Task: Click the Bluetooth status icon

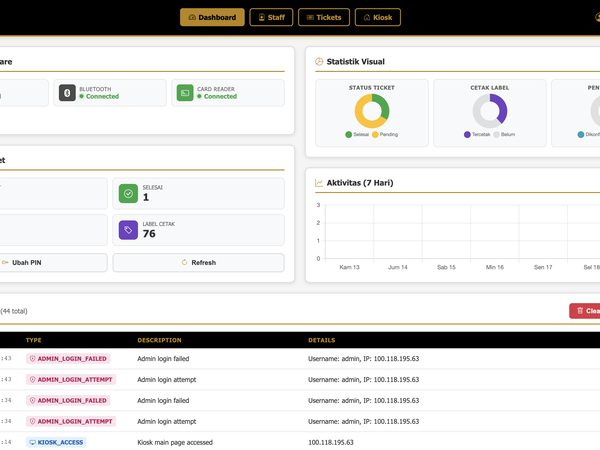Action: coord(67,93)
